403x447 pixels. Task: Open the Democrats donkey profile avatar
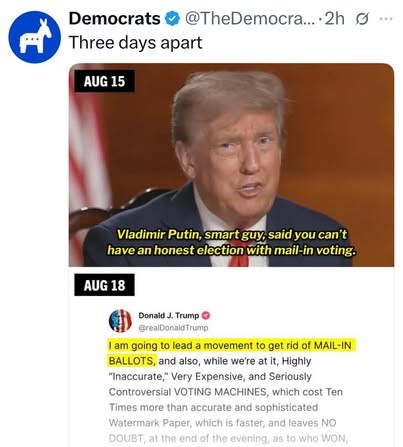click(x=34, y=37)
